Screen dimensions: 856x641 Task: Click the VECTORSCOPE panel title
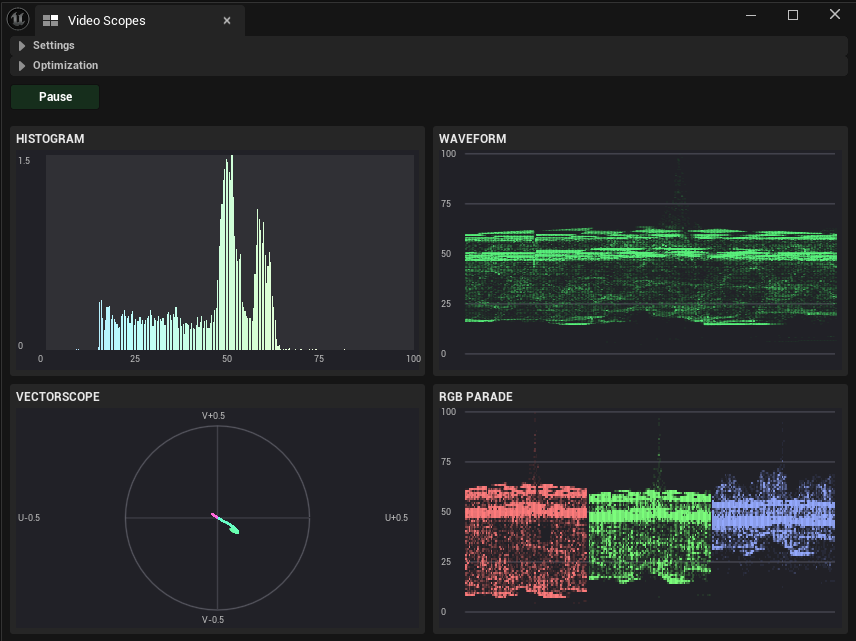click(58, 397)
